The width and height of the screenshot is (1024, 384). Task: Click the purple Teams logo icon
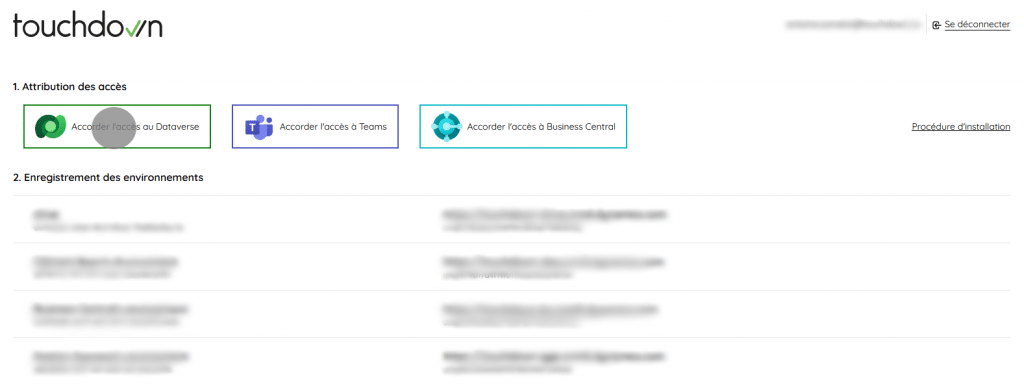(259, 127)
